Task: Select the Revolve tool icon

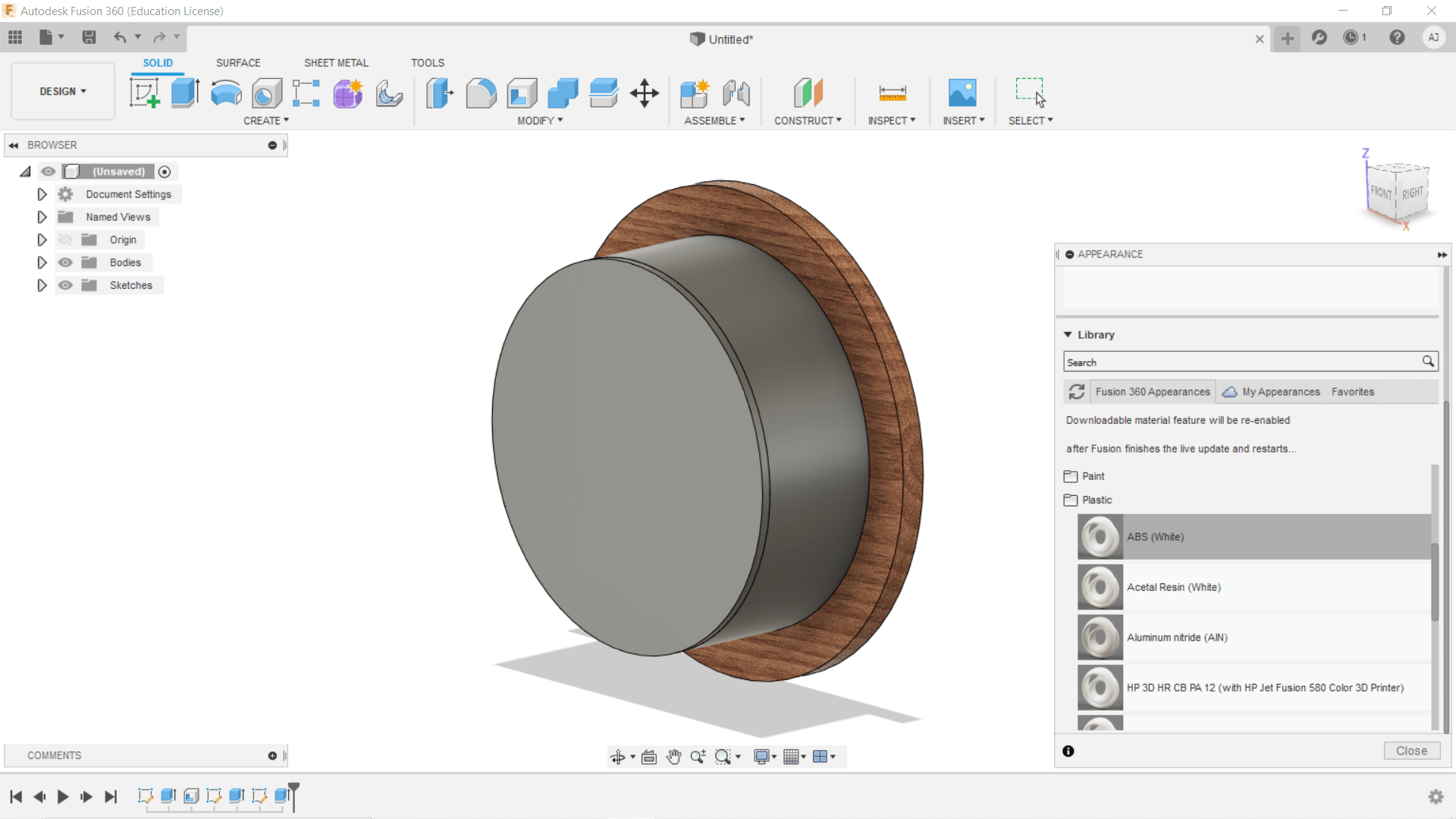Action: pos(226,93)
